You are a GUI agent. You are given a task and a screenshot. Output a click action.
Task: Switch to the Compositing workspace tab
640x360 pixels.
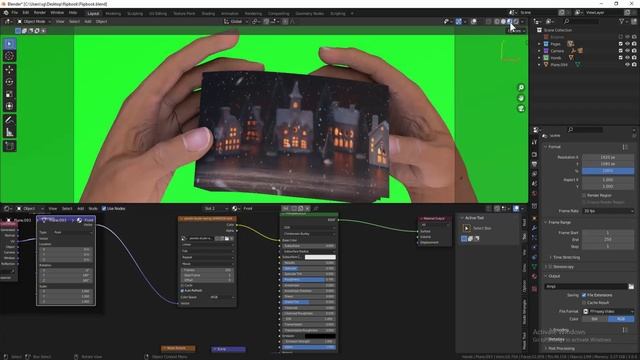pyautogui.click(x=278, y=13)
